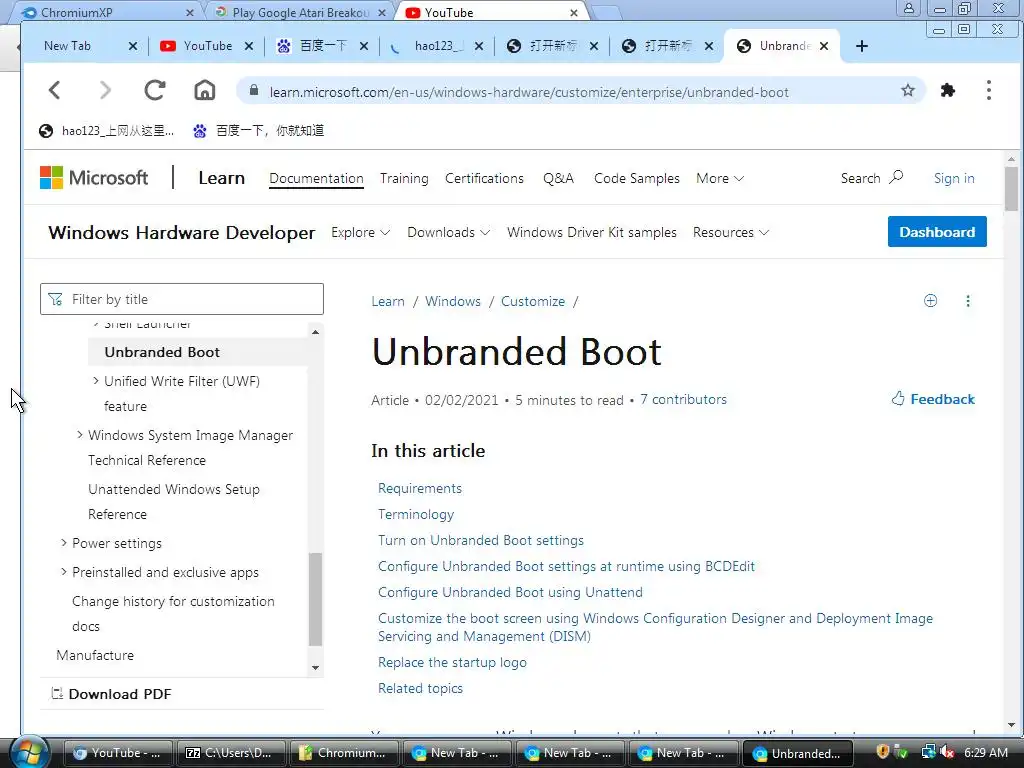Click the 7 contributors link
Image resolution: width=1024 pixels, height=768 pixels.
coord(683,399)
